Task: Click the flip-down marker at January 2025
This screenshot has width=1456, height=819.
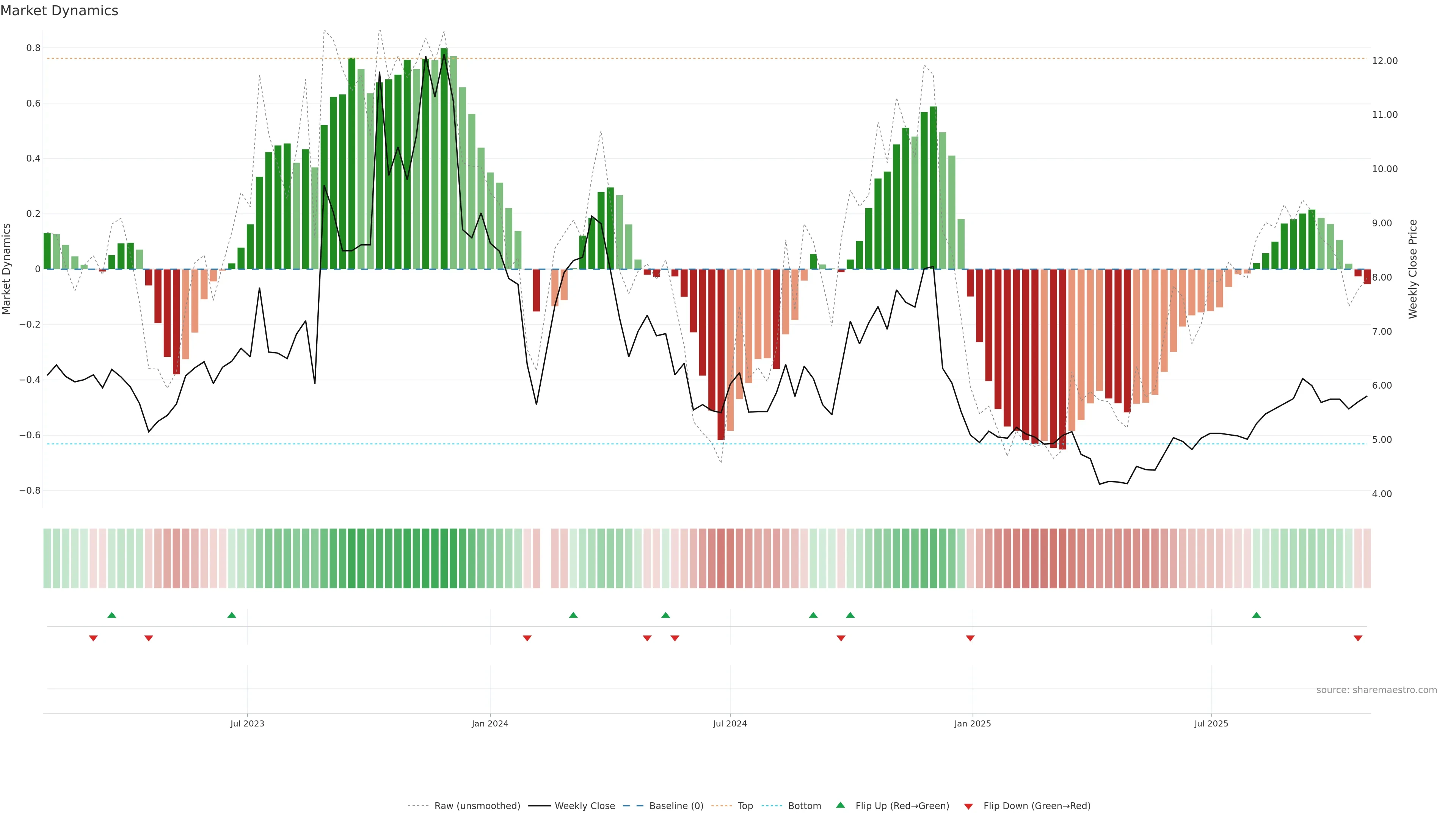Action: click(x=970, y=638)
